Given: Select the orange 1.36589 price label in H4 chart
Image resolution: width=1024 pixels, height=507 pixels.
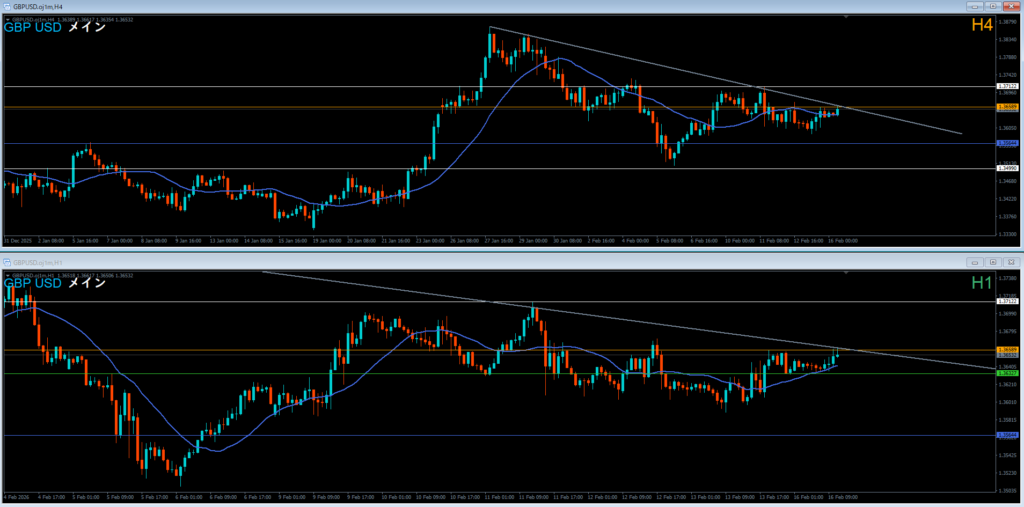Looking at the screenshot, I should pyautogui.click(x=1008, y=106).
